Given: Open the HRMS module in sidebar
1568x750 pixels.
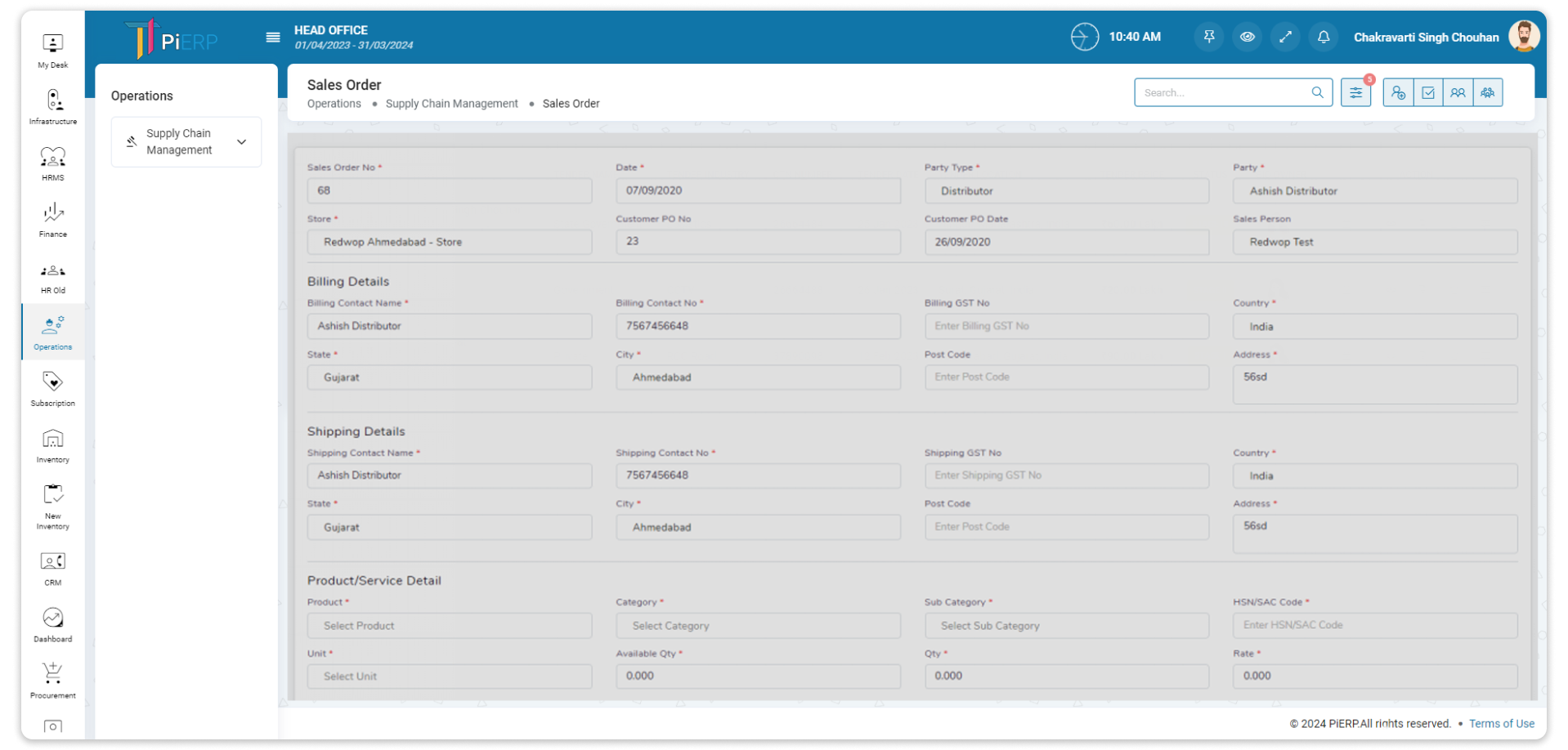Looking at the screenshot, I should coord(53,163).
